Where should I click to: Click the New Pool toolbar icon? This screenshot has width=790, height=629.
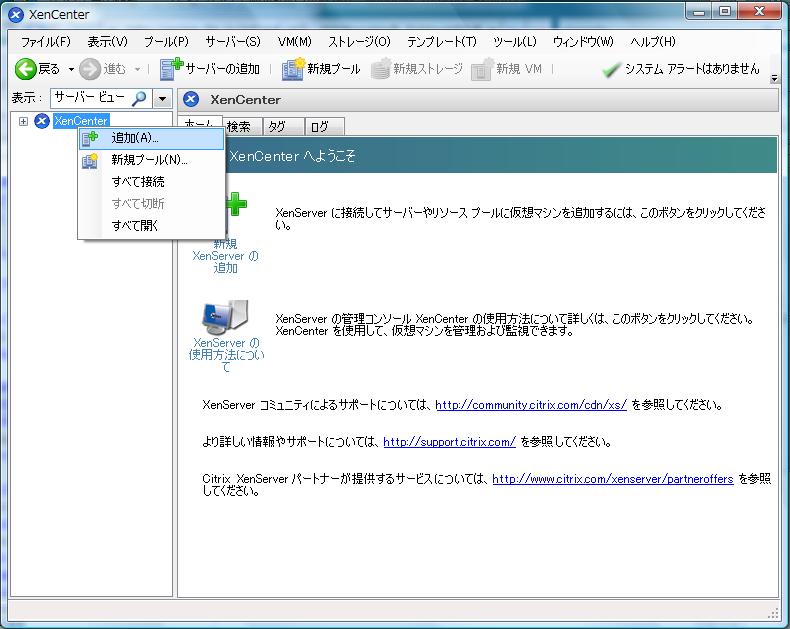pos(293,69)
